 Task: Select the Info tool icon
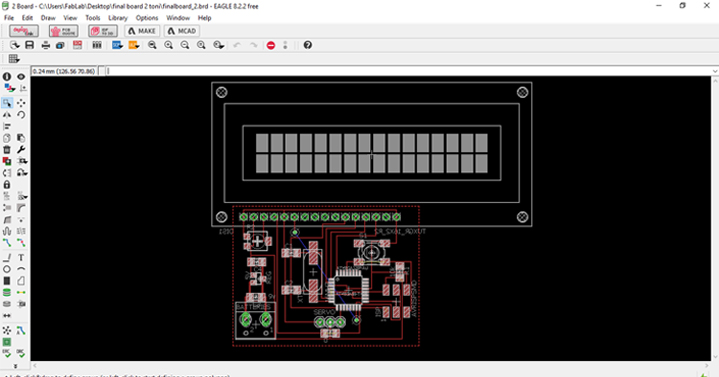pos(7,77)
